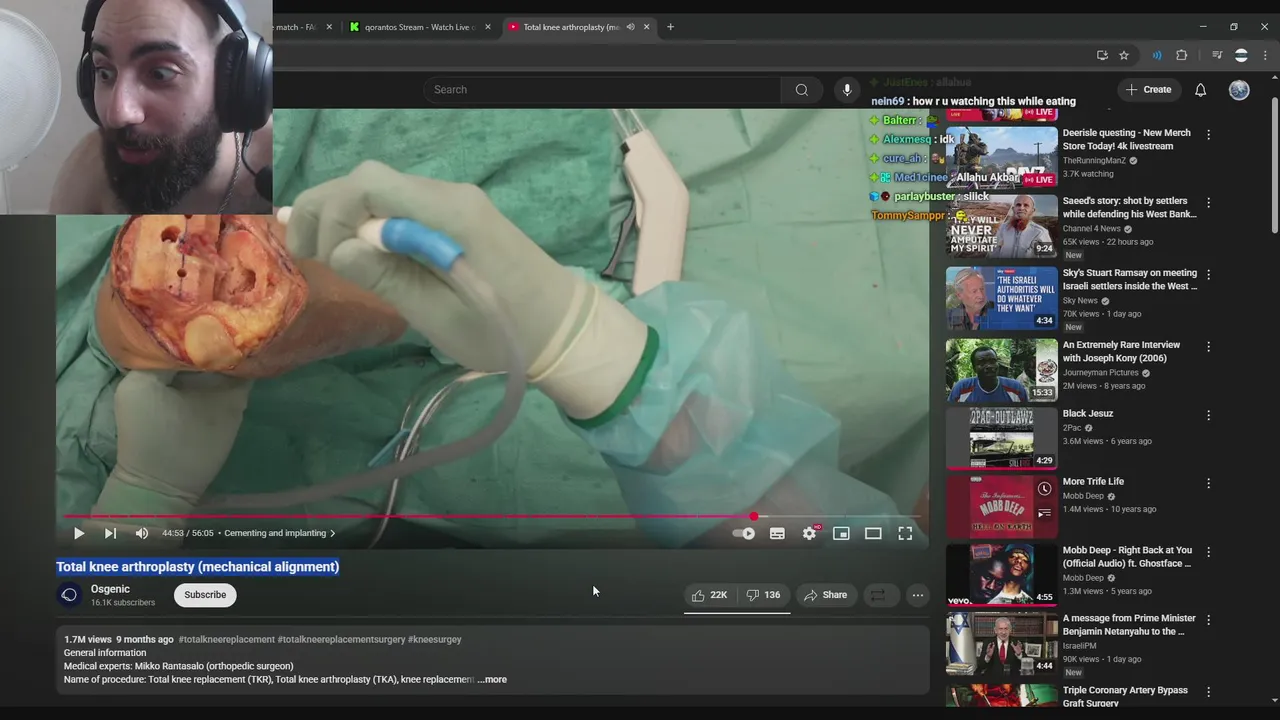The image size is (1280, 720).
Task: Share this video
Action: [826, 595]
